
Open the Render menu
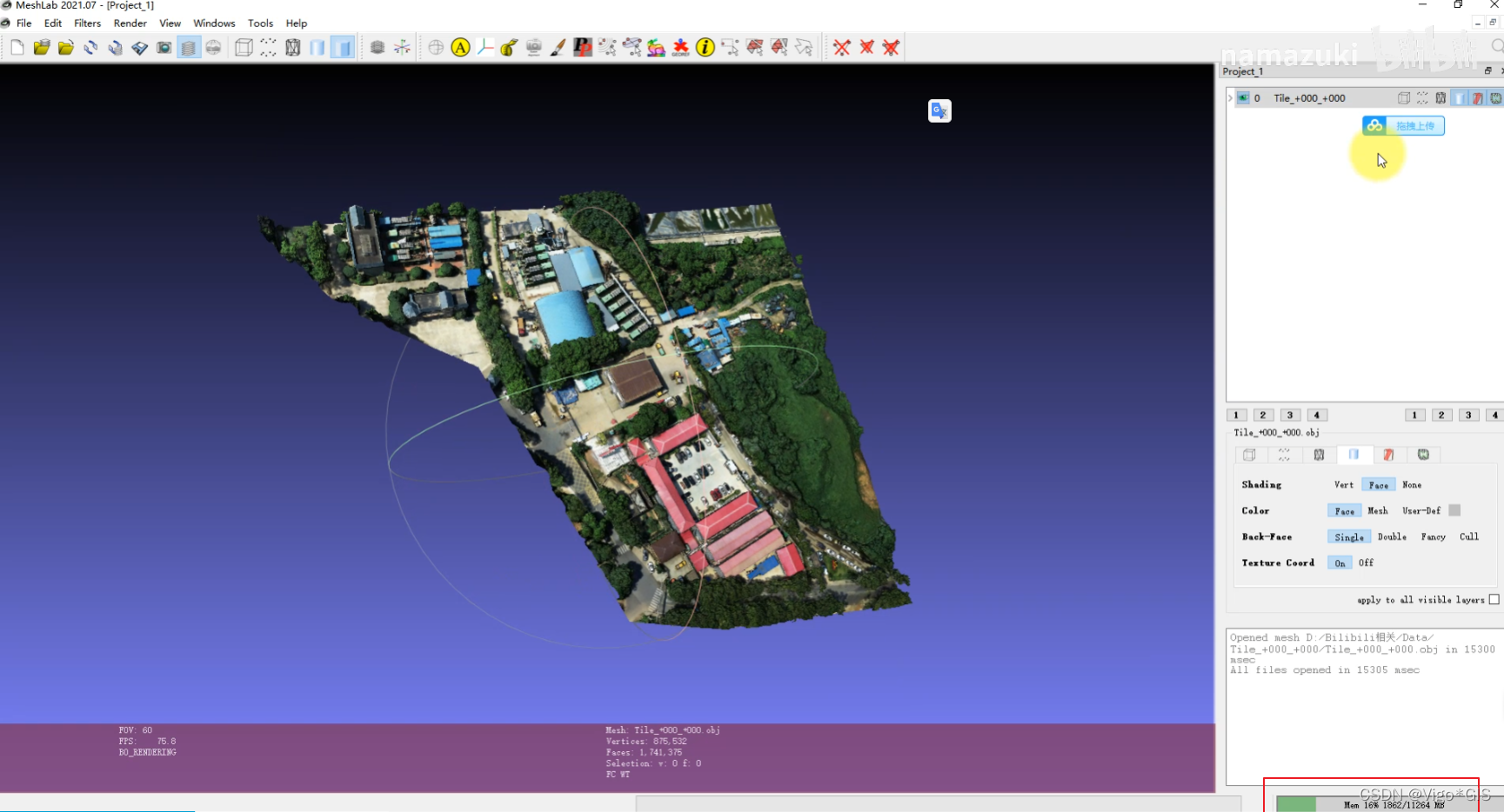tap(130, 23)
